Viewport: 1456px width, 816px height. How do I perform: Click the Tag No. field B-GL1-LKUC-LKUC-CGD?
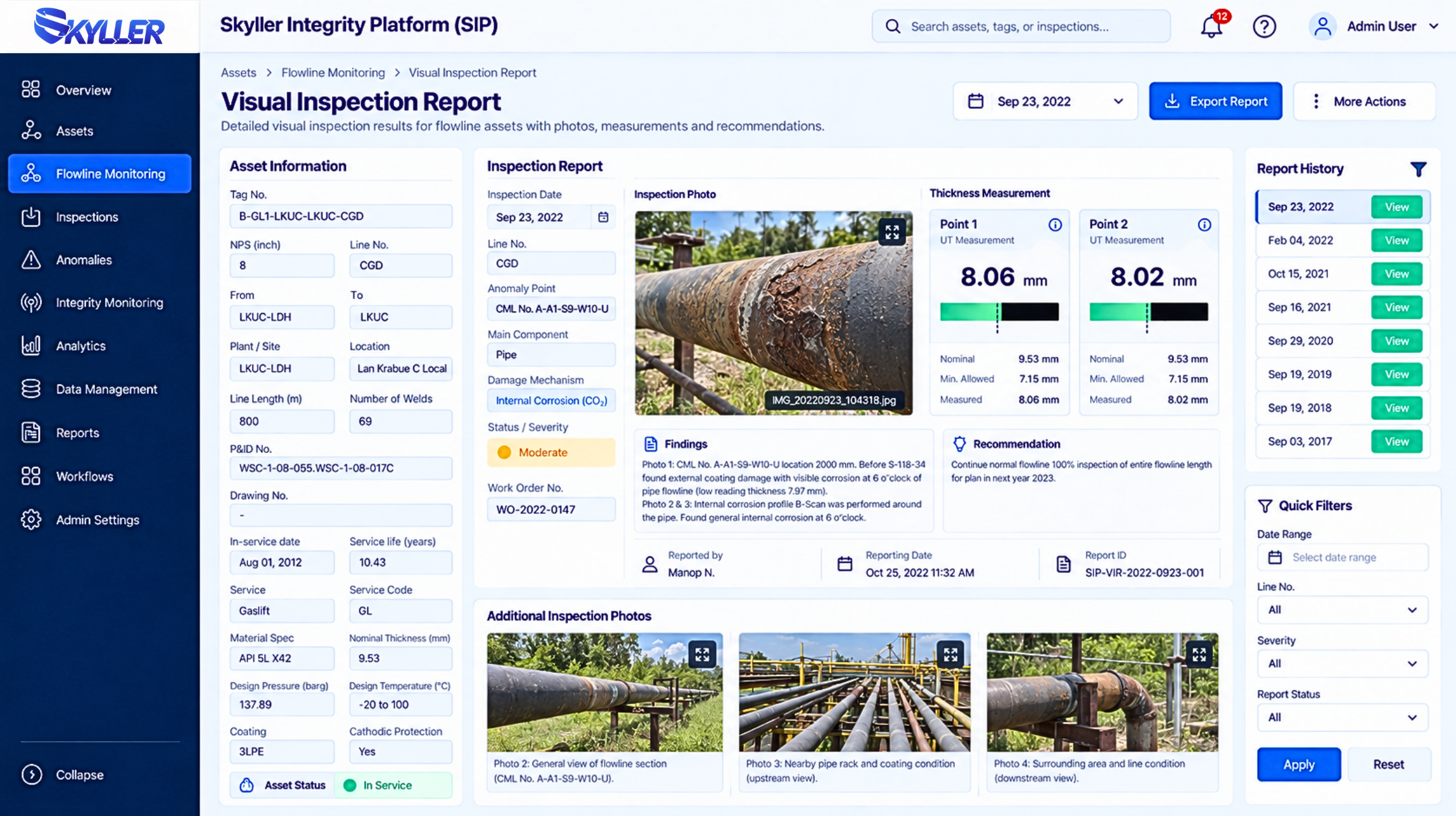341,216
